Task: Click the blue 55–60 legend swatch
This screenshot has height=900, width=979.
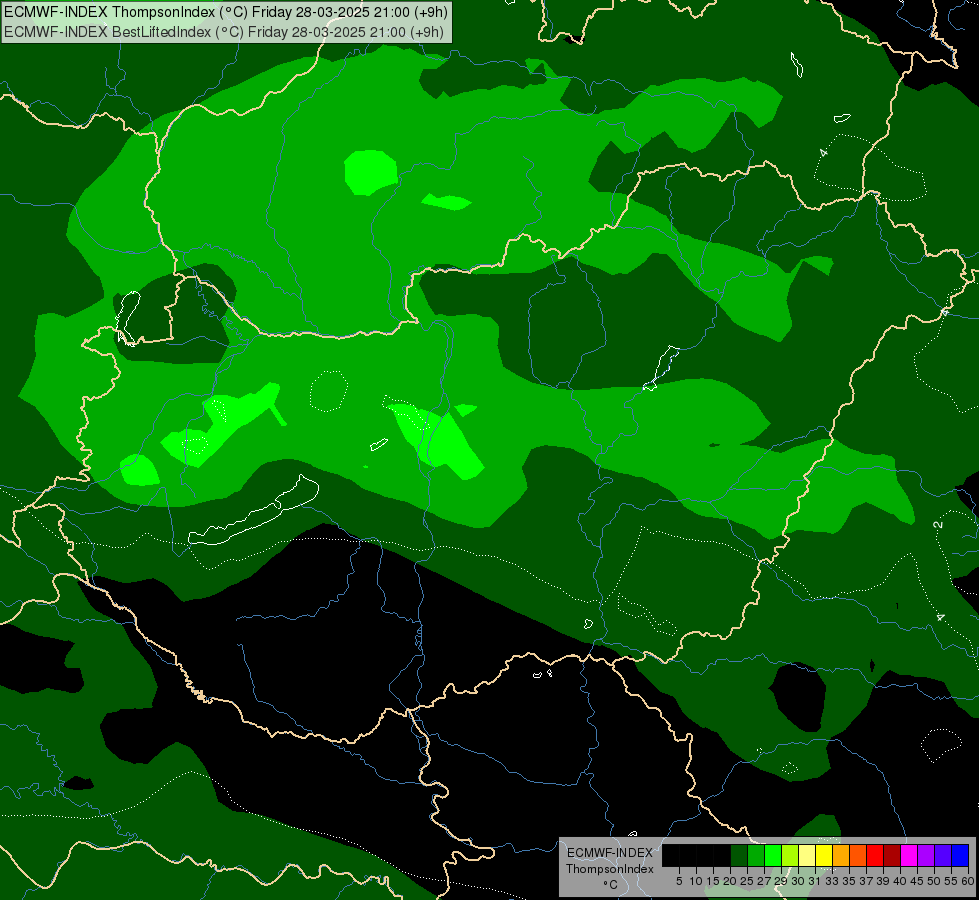Action: tap(960, 855)
